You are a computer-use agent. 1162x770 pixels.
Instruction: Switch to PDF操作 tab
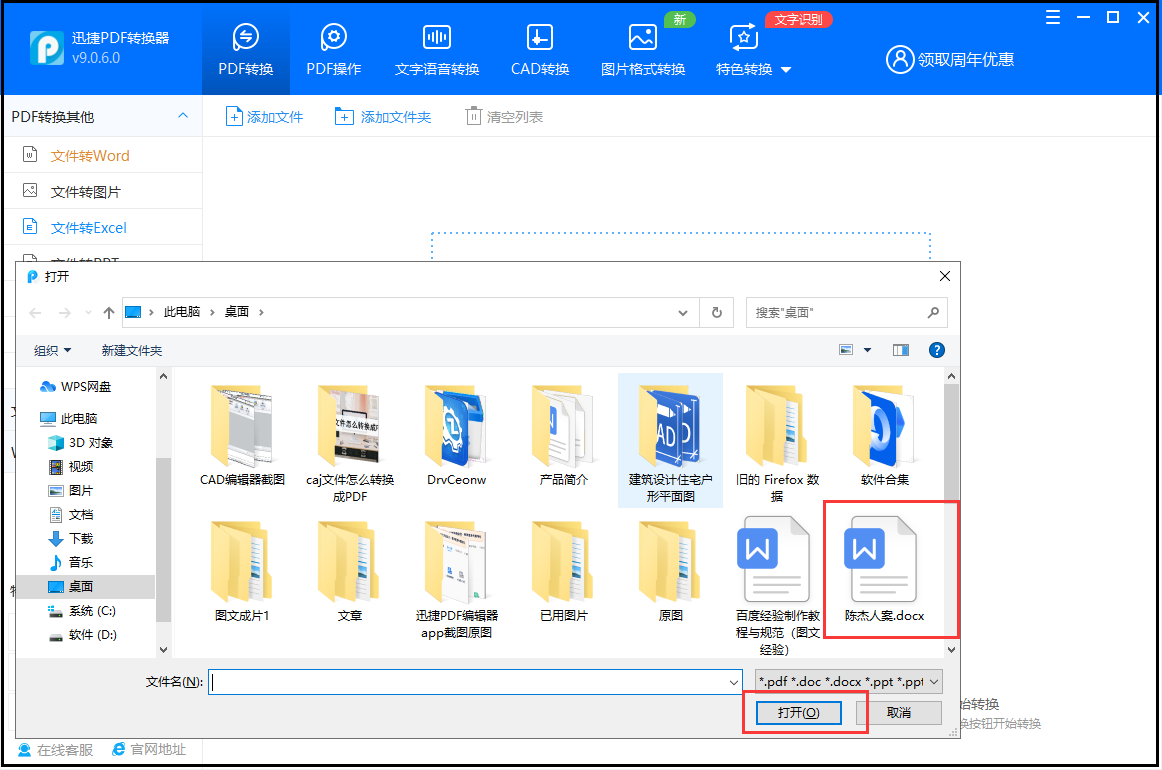333,49
